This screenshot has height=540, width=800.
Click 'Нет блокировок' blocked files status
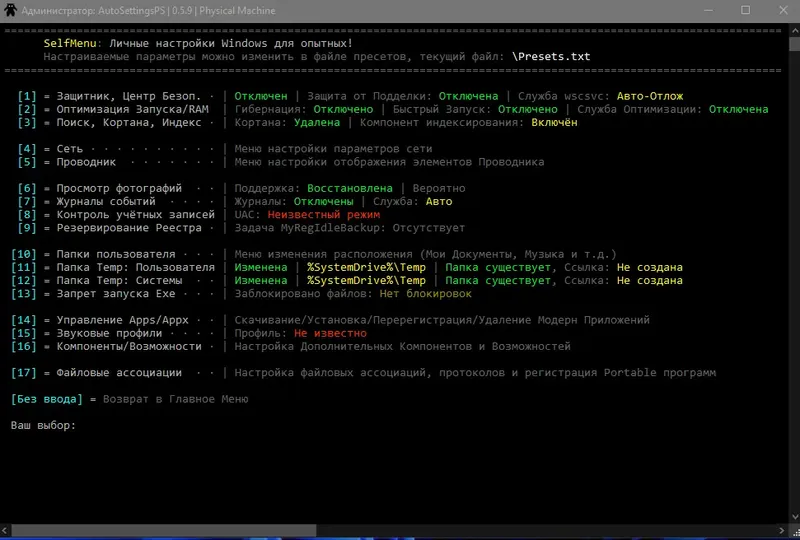pyautogui.click(x=426, y=293)
